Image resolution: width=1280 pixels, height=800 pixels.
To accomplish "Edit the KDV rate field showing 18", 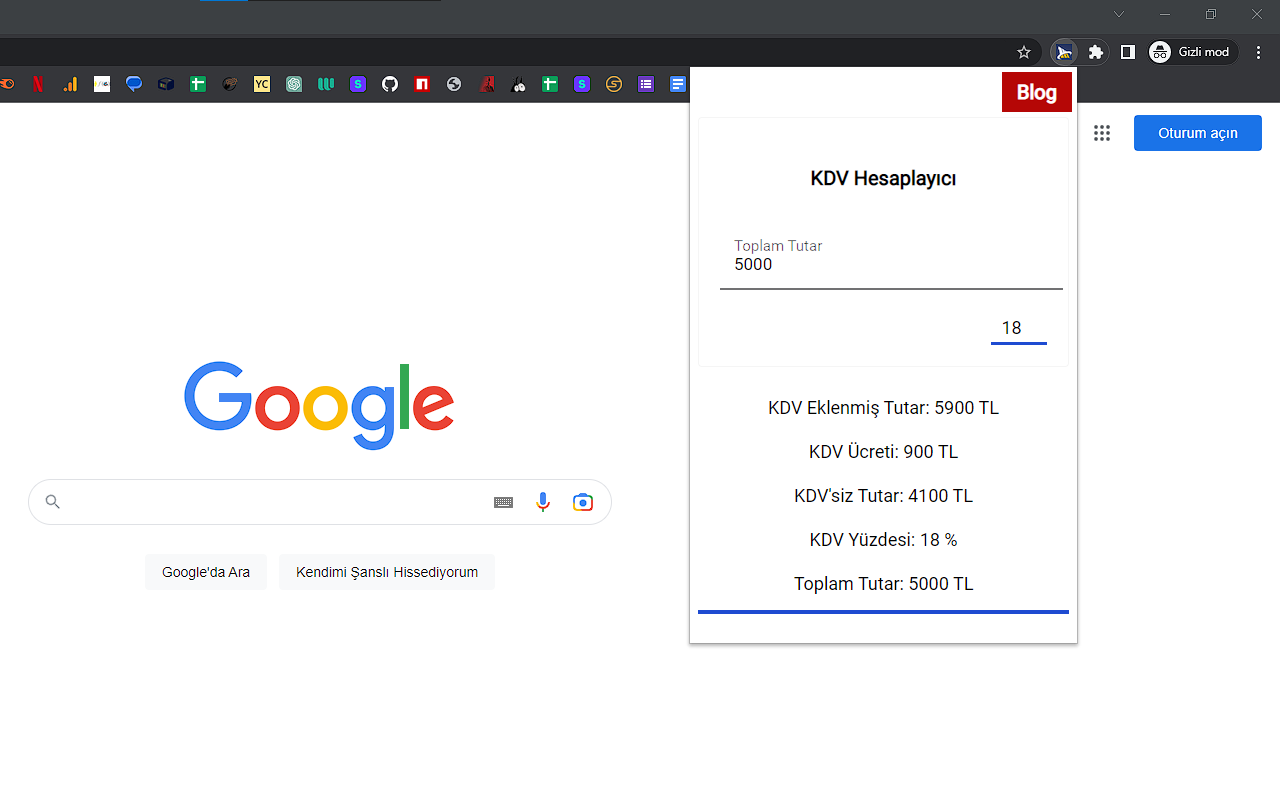I will 1018,328.
